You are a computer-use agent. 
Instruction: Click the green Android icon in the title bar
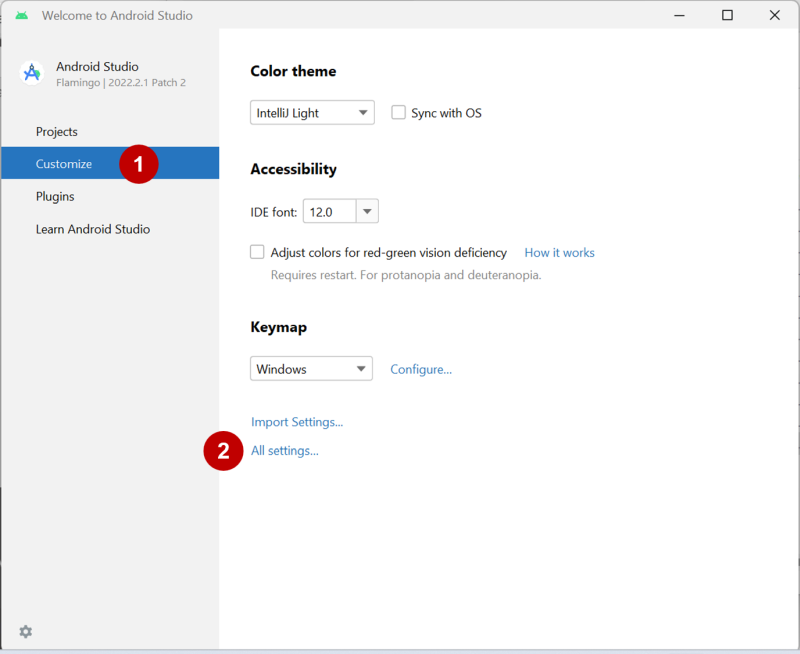point(21,15)
